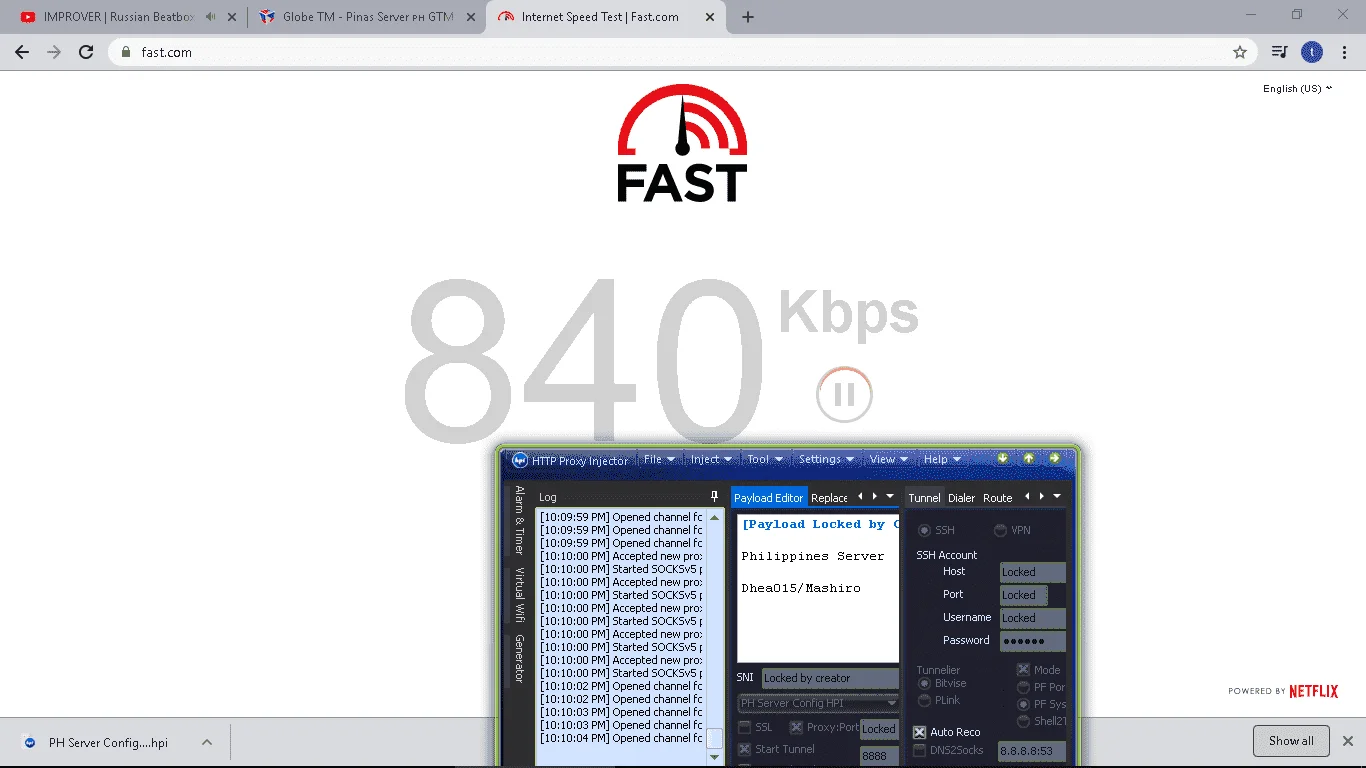The width and height of the screenshot is (1366, 768).
Task: Close the Globe TM Pinas Server tab
Action: [x=472, y=17]
